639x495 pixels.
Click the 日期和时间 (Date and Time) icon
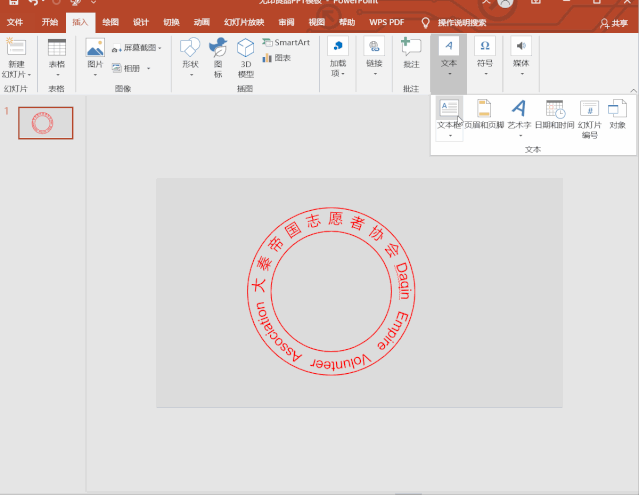[x=555, y=109]
